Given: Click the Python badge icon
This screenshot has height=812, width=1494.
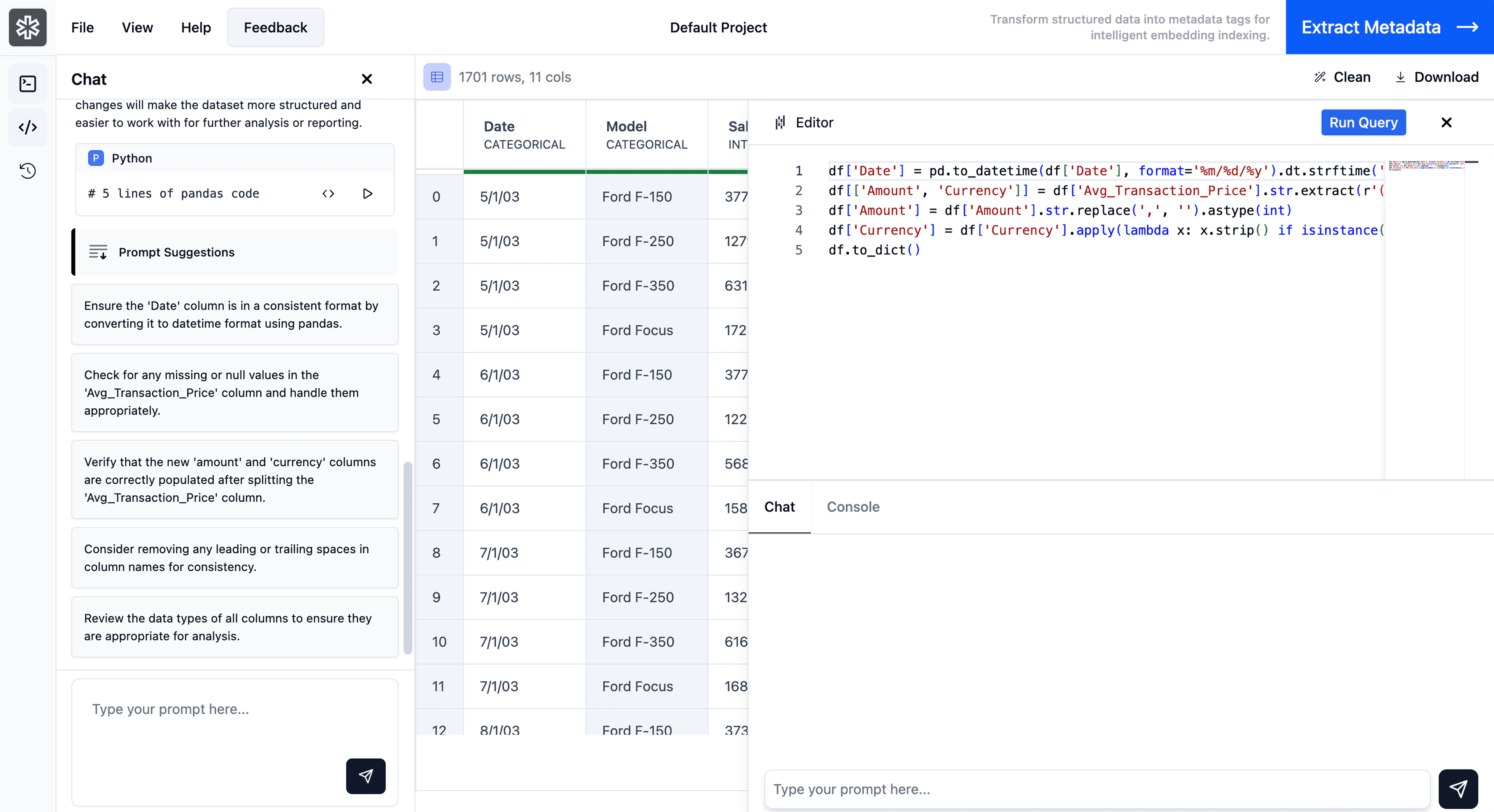Looking at the screenshot, I should 96,158.
